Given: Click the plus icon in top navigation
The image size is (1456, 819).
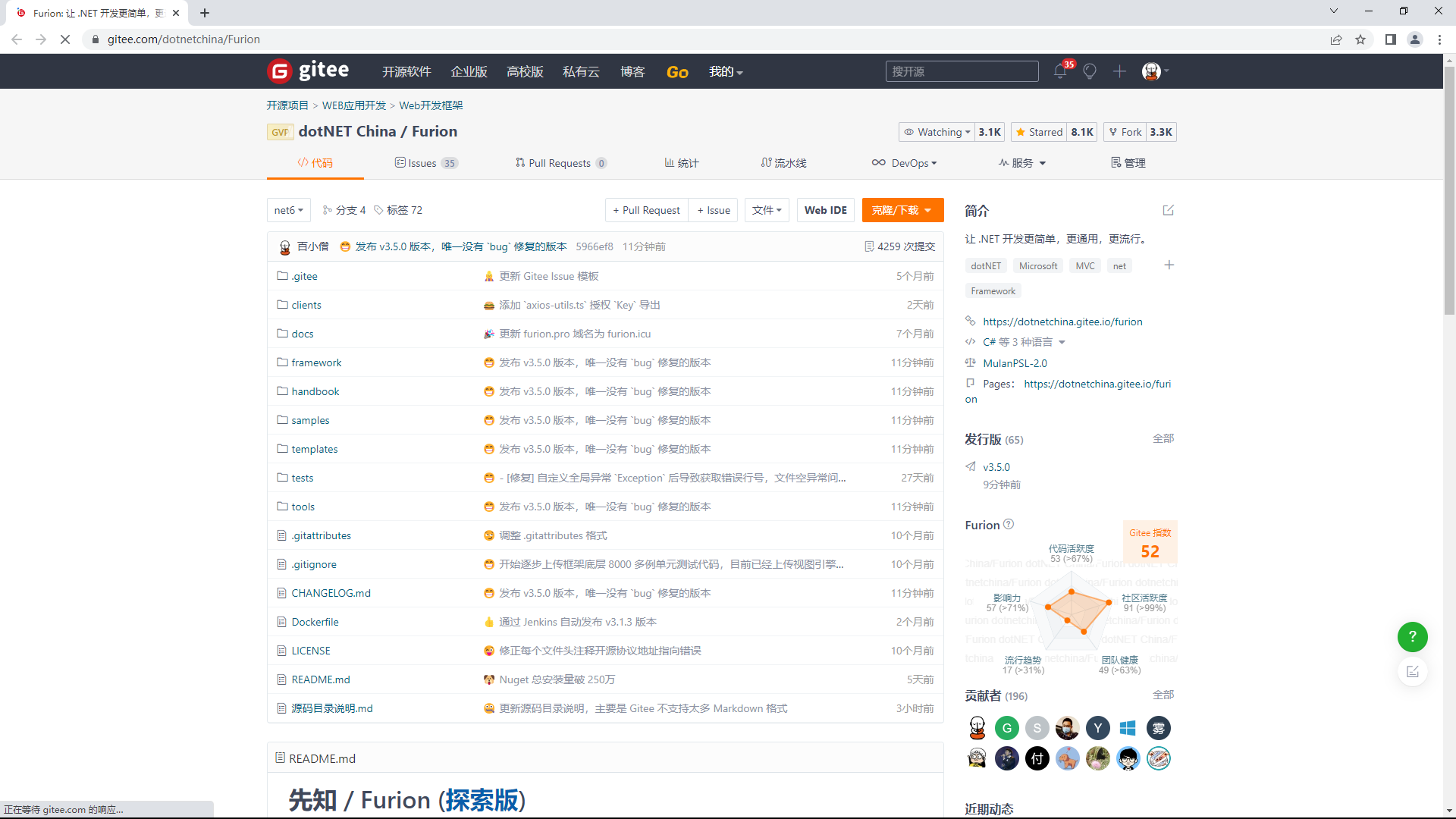Looking at the screenshot, I should coord(1119,71).
